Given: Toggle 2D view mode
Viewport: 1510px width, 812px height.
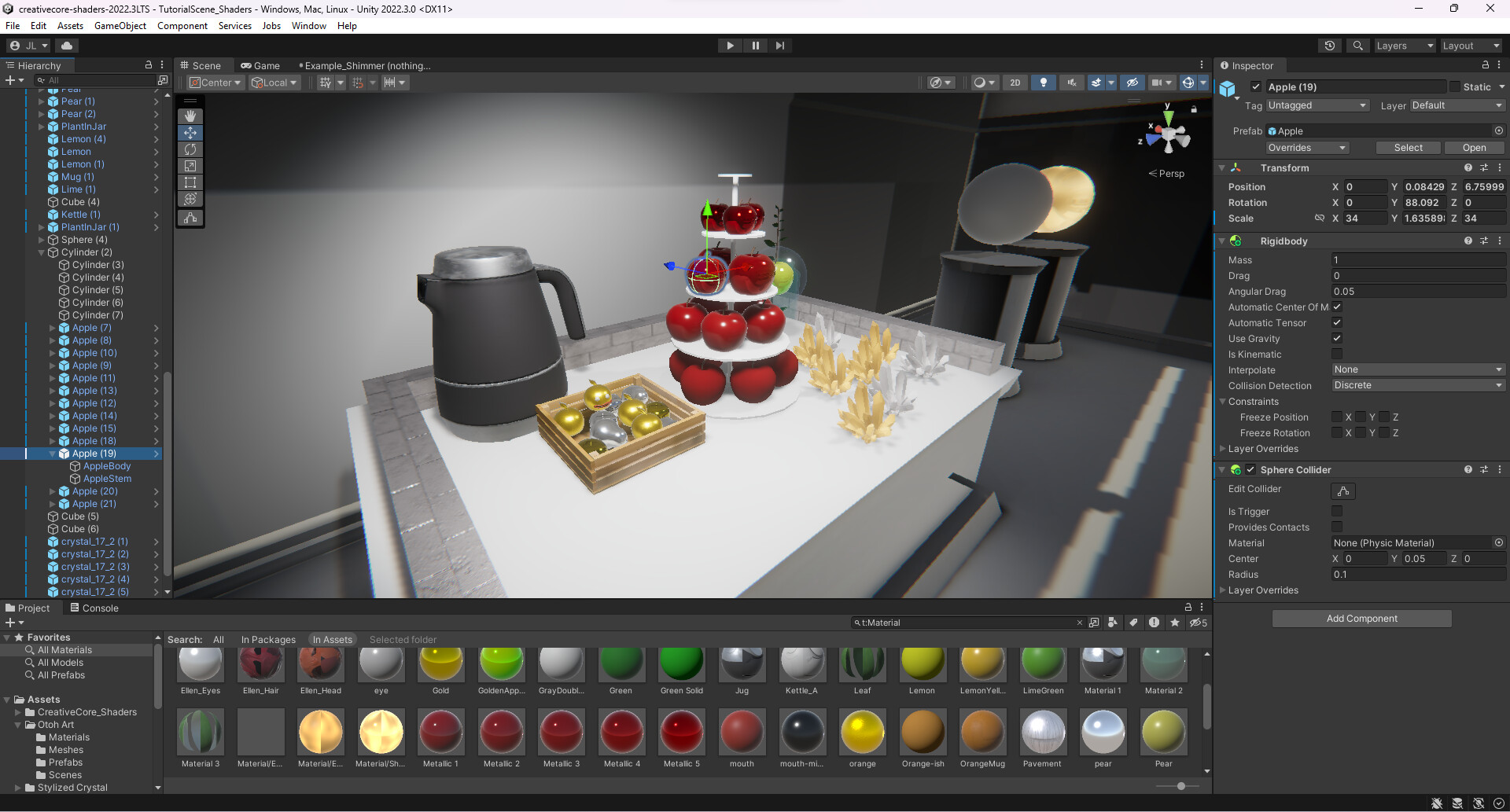Looking at the screenshot, I should (x=1015, y=82).
